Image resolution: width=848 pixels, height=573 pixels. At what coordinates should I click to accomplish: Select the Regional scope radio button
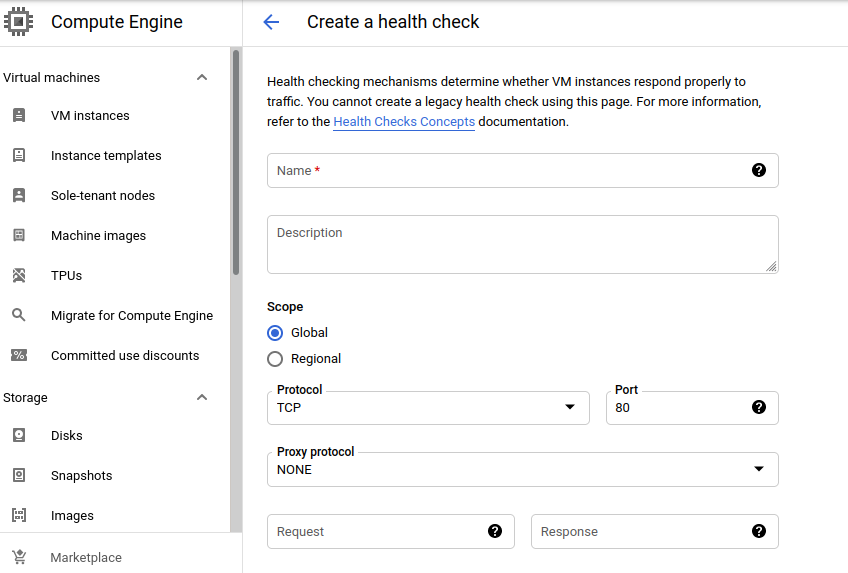pos(275,359)
